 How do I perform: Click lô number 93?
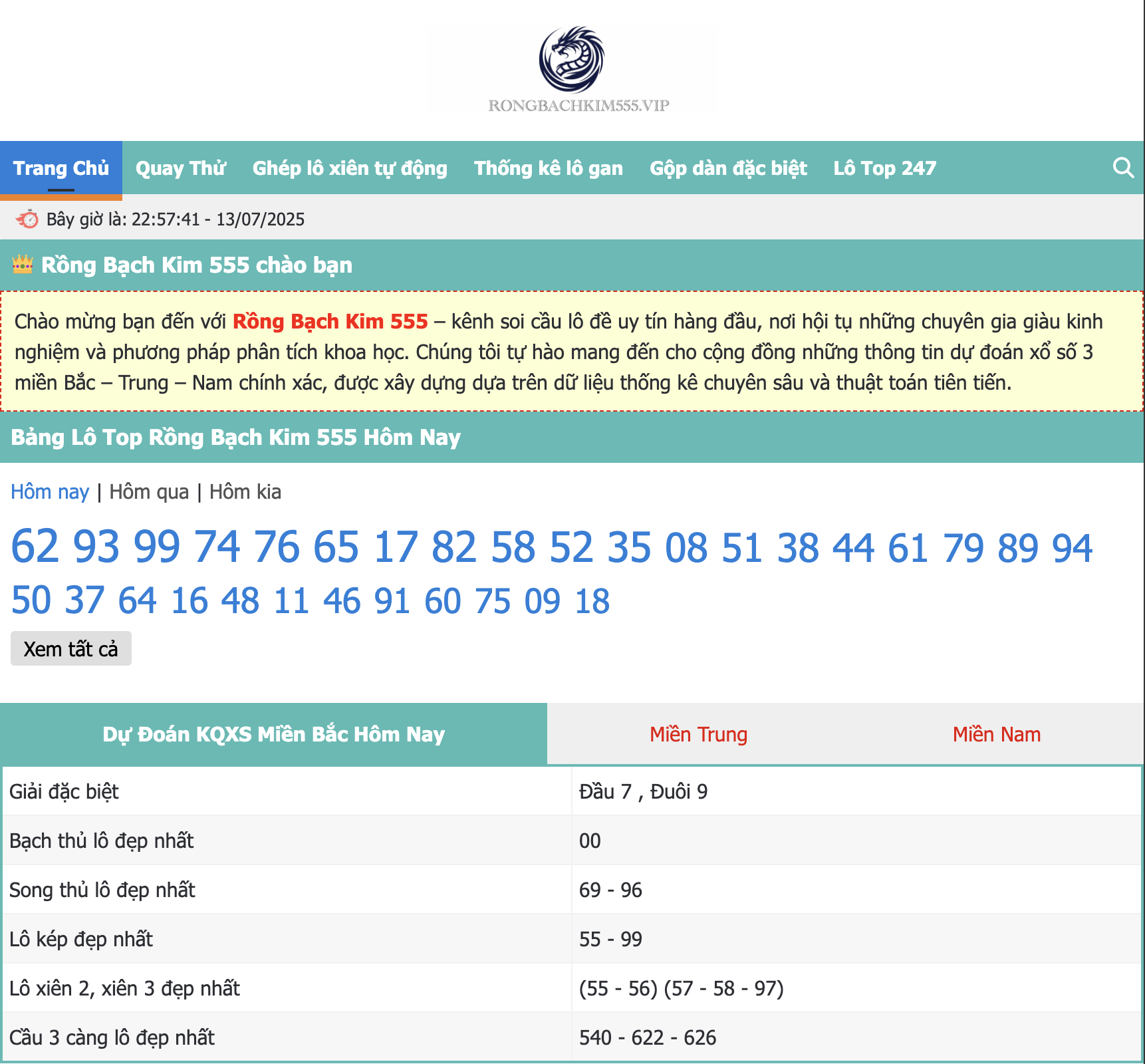(x=96, y=547)
